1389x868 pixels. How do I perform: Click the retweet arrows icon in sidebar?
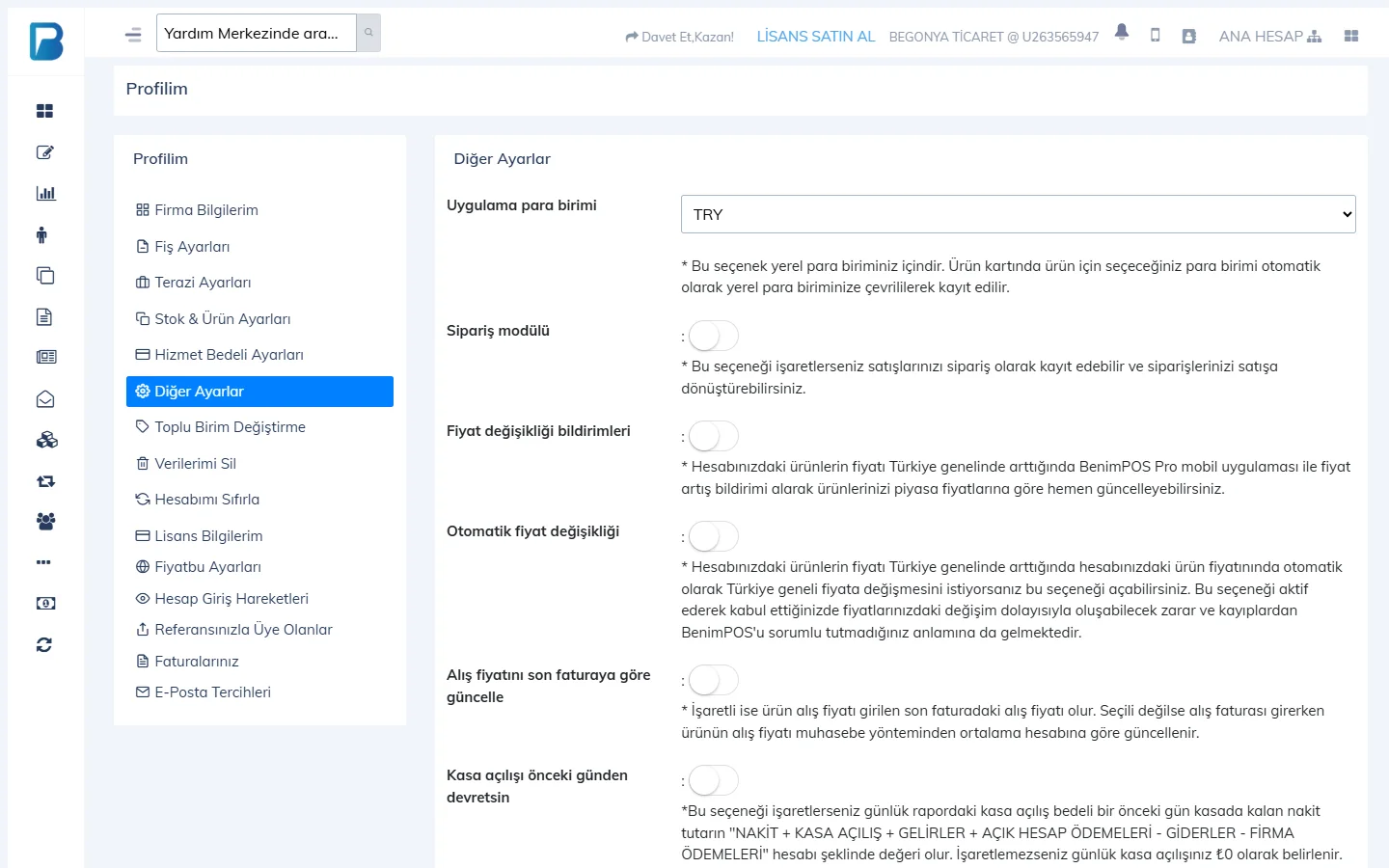click(x=45, y=481)
